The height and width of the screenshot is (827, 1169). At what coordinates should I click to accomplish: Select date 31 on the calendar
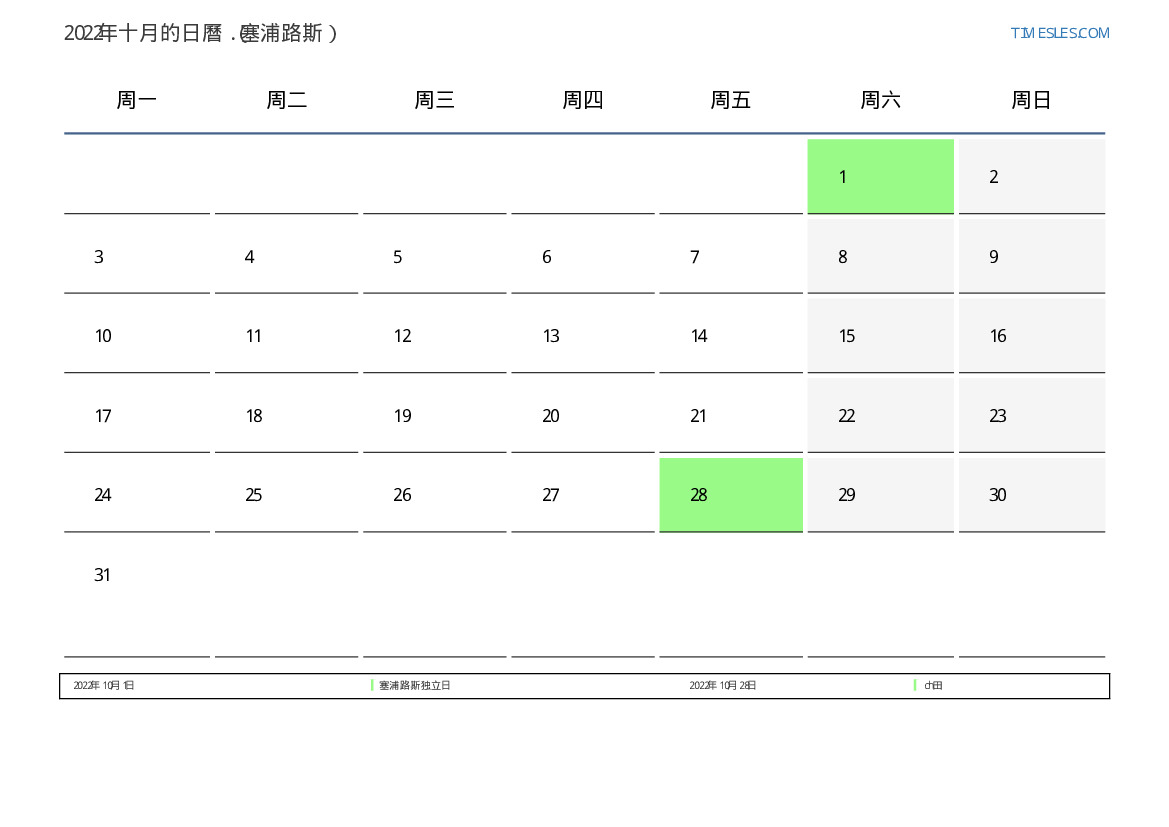103,575
